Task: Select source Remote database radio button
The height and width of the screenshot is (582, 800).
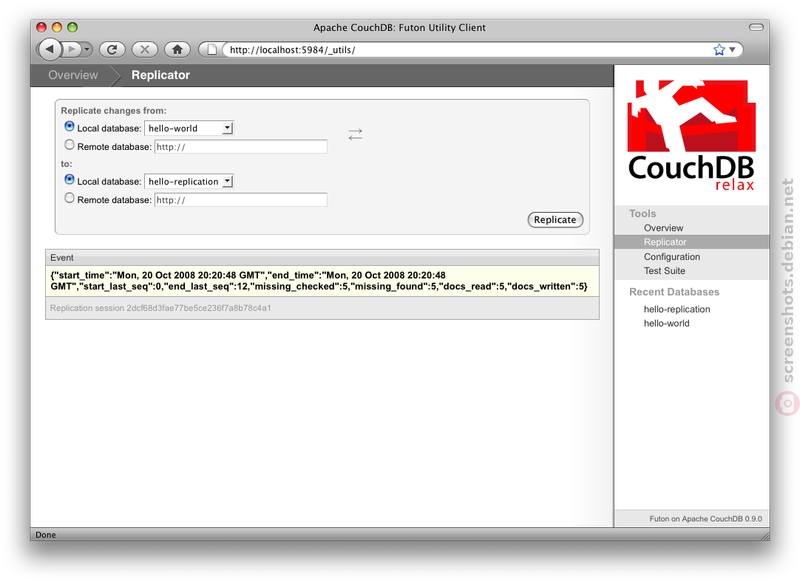Action: point(69,145)
